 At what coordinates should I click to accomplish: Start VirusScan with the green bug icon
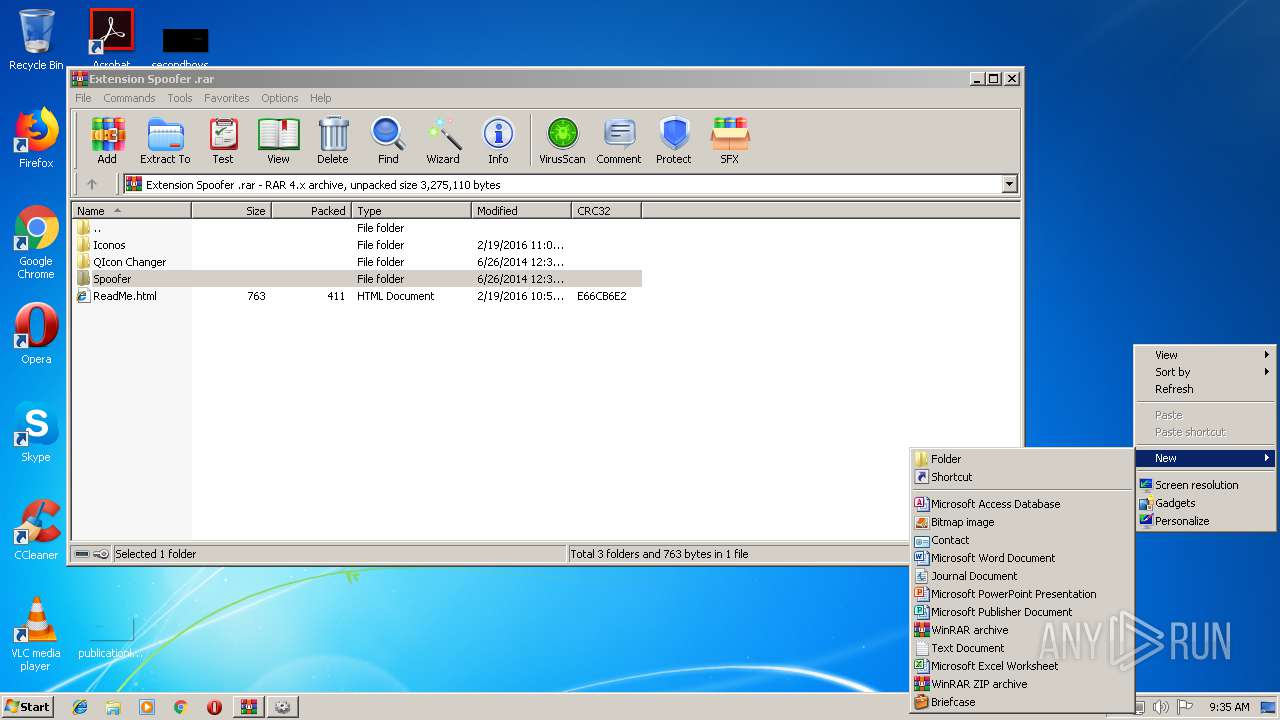pos(562,140)
